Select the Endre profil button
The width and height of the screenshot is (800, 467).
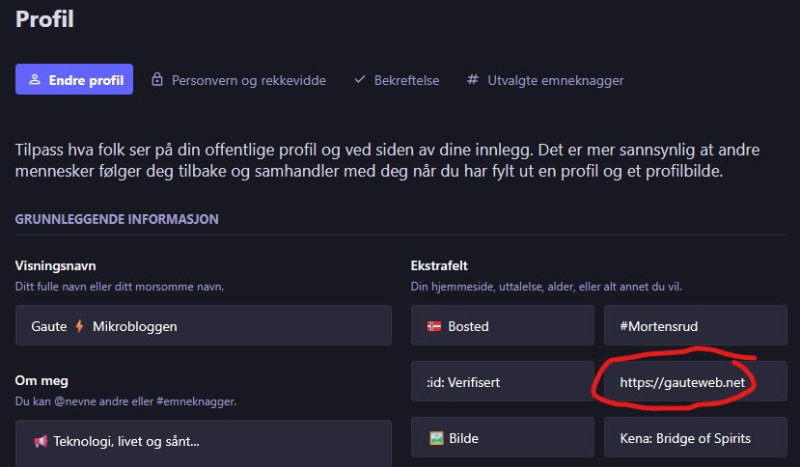pos(74,80)
